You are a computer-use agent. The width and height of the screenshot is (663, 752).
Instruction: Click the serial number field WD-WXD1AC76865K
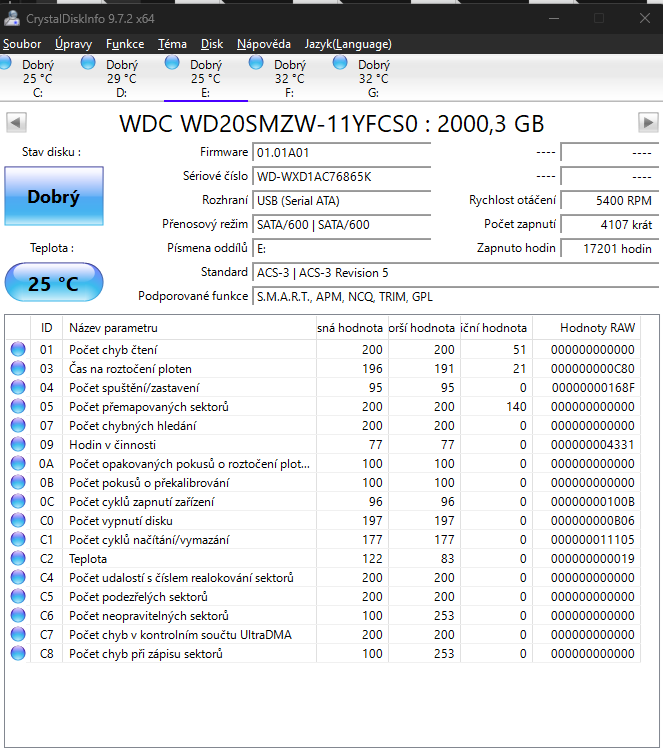[342, 176]
